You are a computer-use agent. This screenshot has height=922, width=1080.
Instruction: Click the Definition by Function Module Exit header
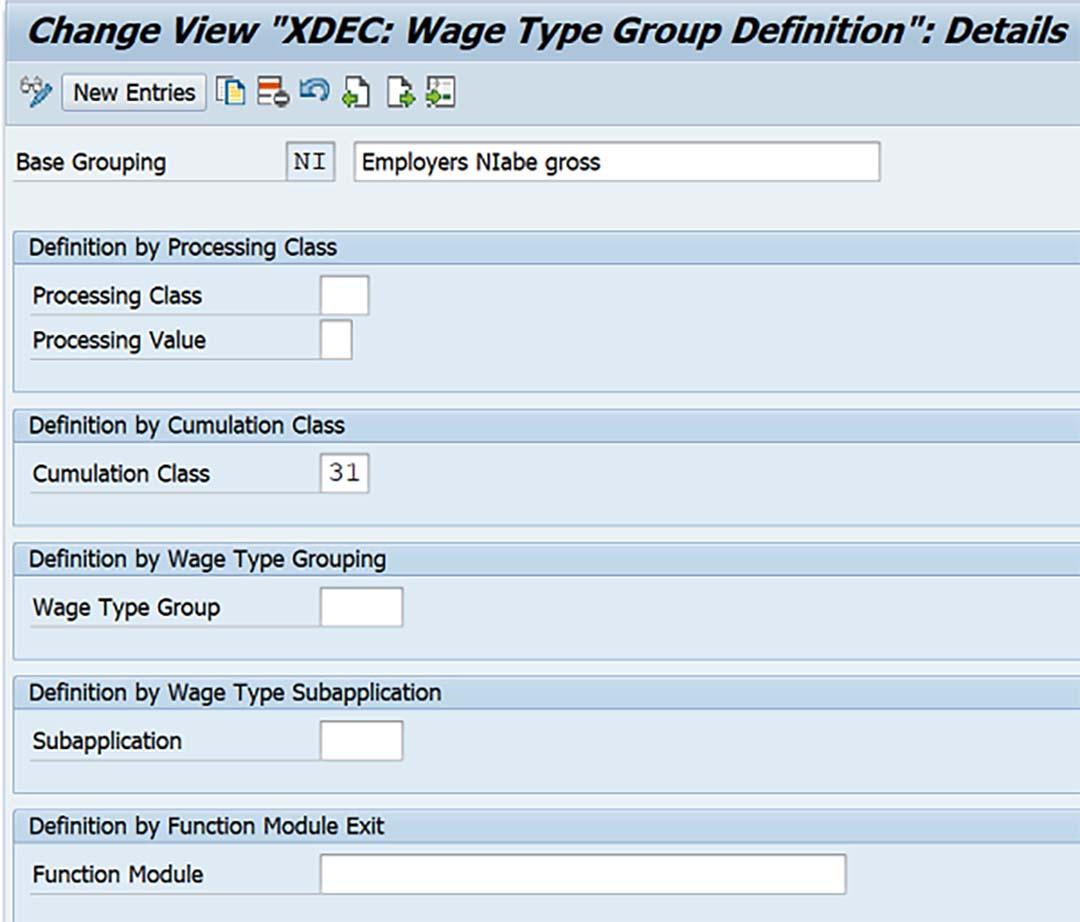point(207,826)
